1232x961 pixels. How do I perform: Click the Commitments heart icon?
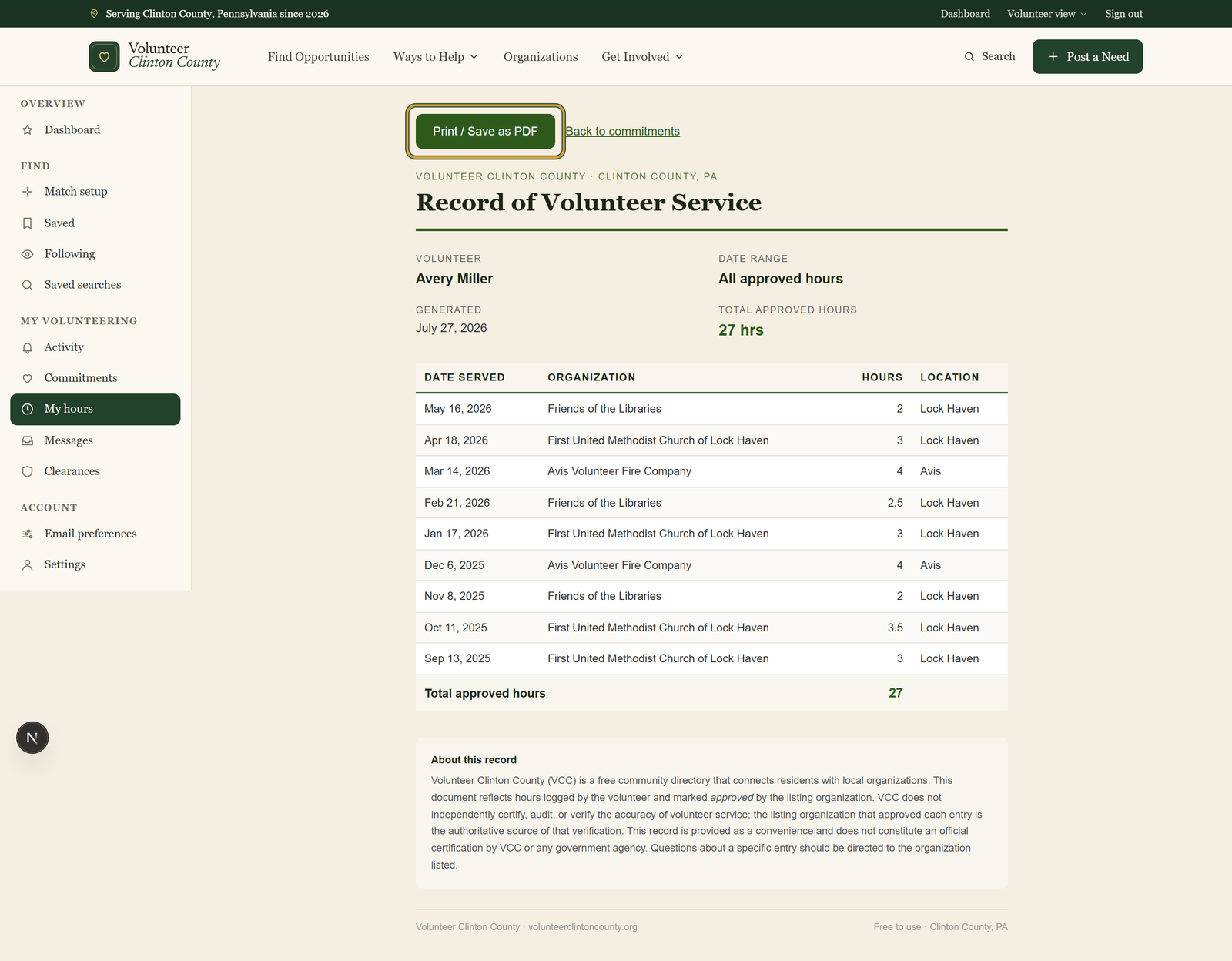(28, 379)
